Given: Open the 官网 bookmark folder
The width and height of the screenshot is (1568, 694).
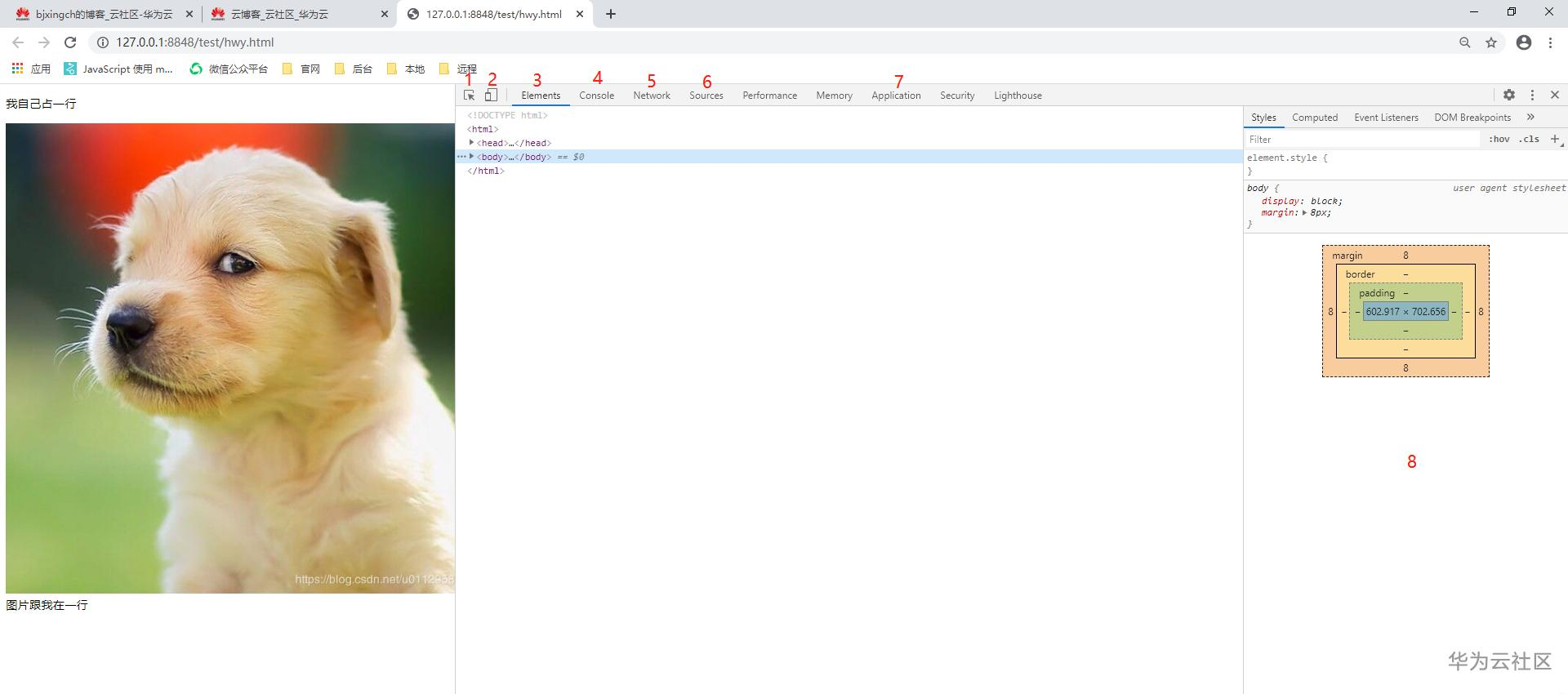Looking at the screenshot, I should coord(301,69).
